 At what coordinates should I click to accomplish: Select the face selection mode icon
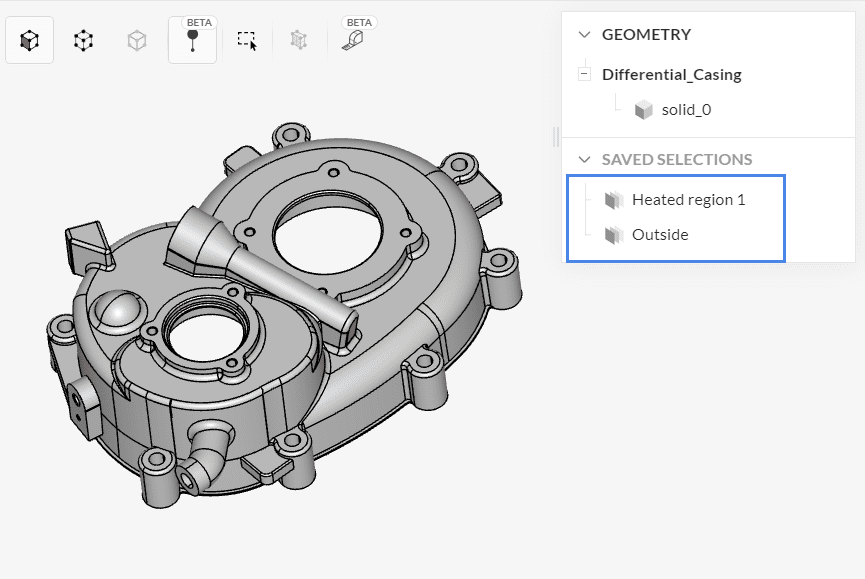(30, 41)
